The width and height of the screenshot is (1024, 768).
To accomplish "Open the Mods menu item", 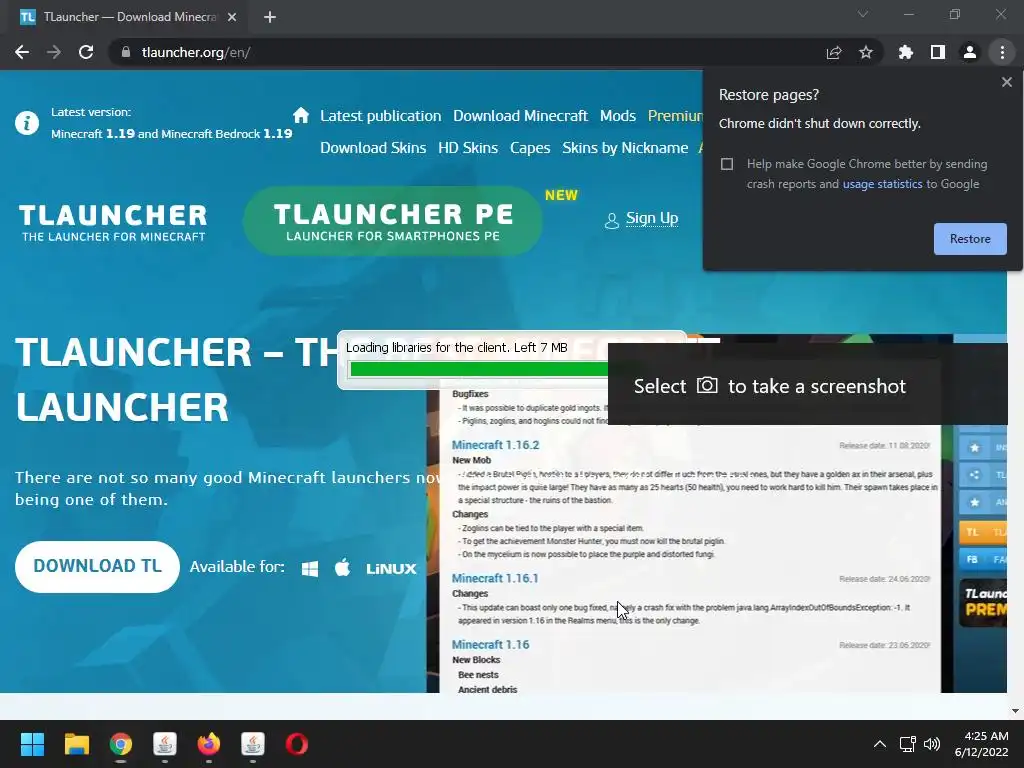I will tap(618, 116).
